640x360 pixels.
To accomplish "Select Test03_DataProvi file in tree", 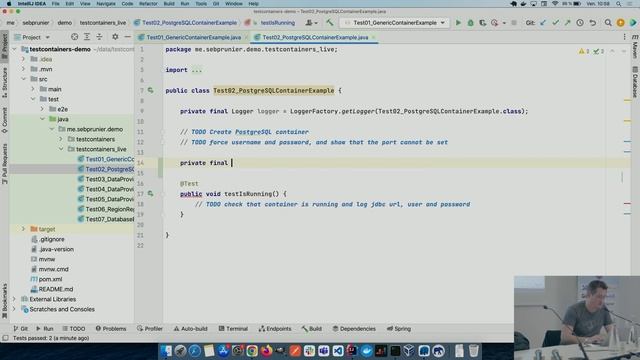I will (x=106, y=179).
